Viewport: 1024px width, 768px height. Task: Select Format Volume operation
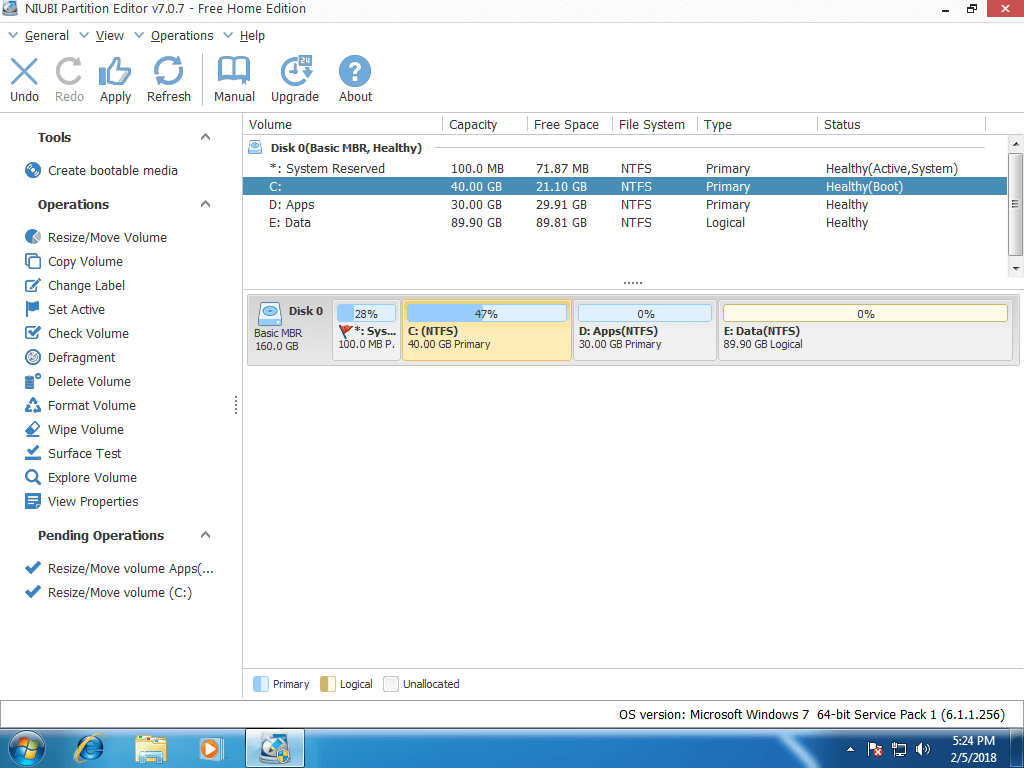80,406
